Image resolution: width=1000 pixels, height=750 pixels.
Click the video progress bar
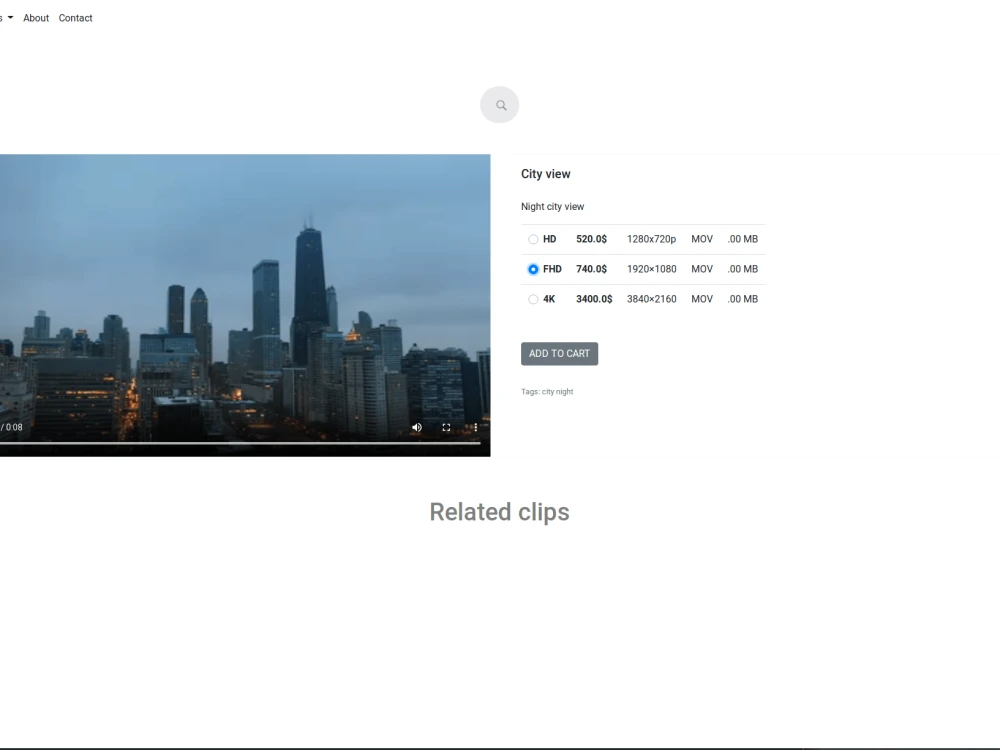click(240, 443)
